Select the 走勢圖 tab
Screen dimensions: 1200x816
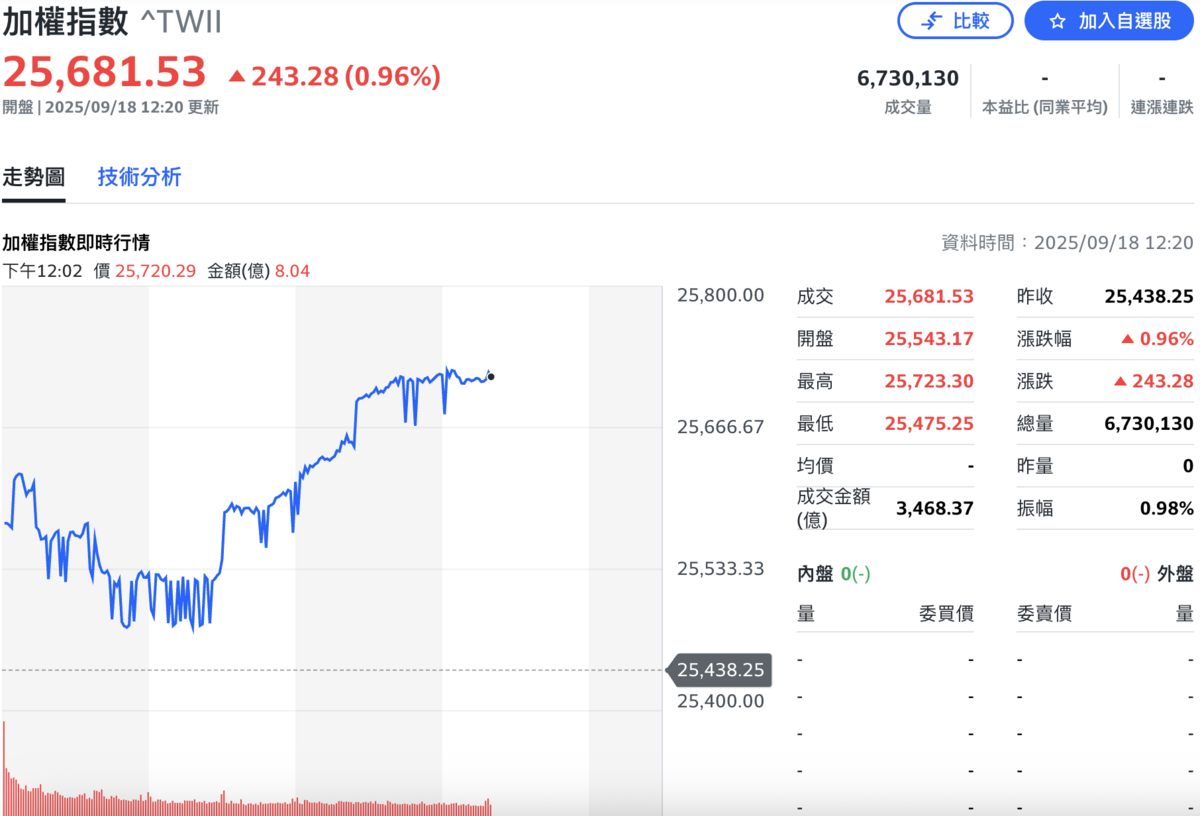(x=33, y=176)
